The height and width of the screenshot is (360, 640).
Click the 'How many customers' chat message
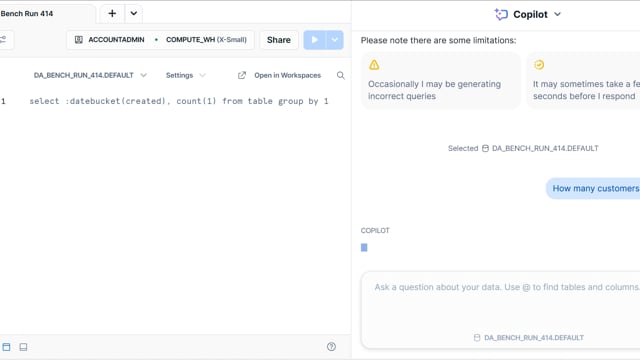(593, 189)
